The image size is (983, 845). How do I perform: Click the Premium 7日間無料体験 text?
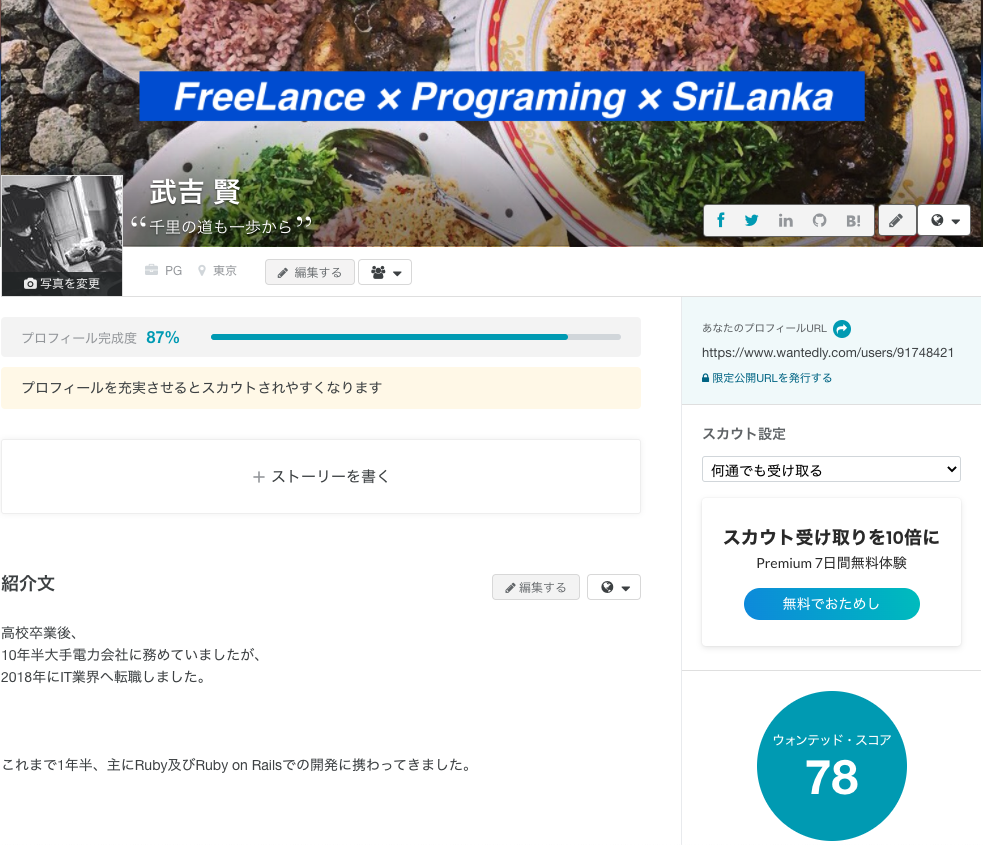(x=831, y=563)
